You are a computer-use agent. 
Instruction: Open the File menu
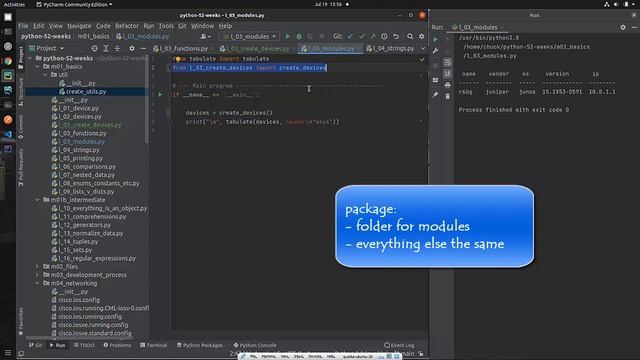click(x=23, y=26)
